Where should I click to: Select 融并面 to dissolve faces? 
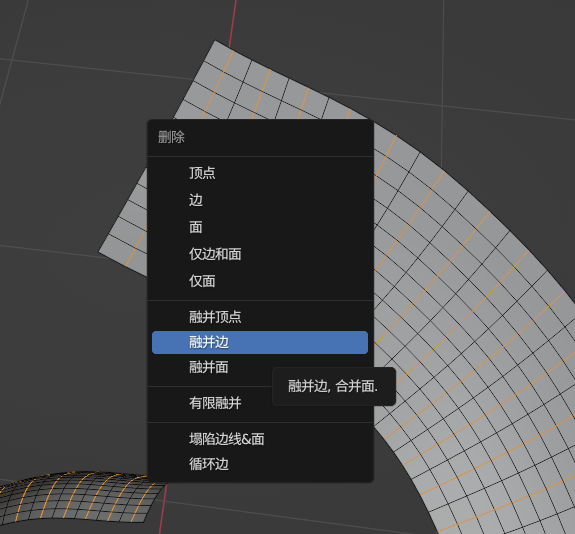pos(260,367)
